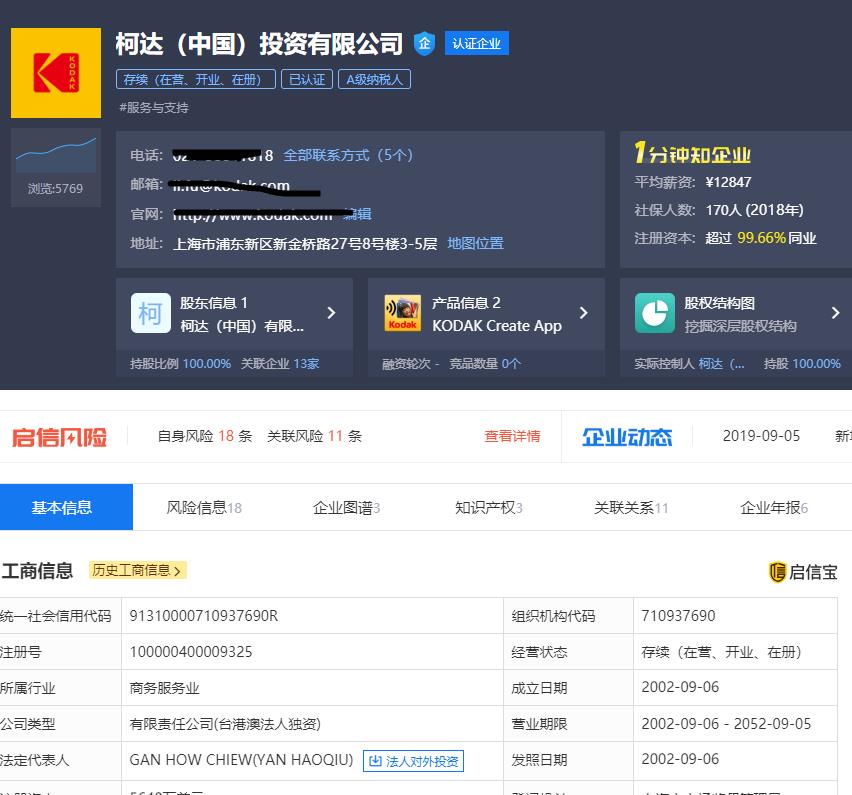Click the #服务与支持 hashtag
The height and width of the screenshot is (795, 852).
pyautogui.click(x=154, y=108)
